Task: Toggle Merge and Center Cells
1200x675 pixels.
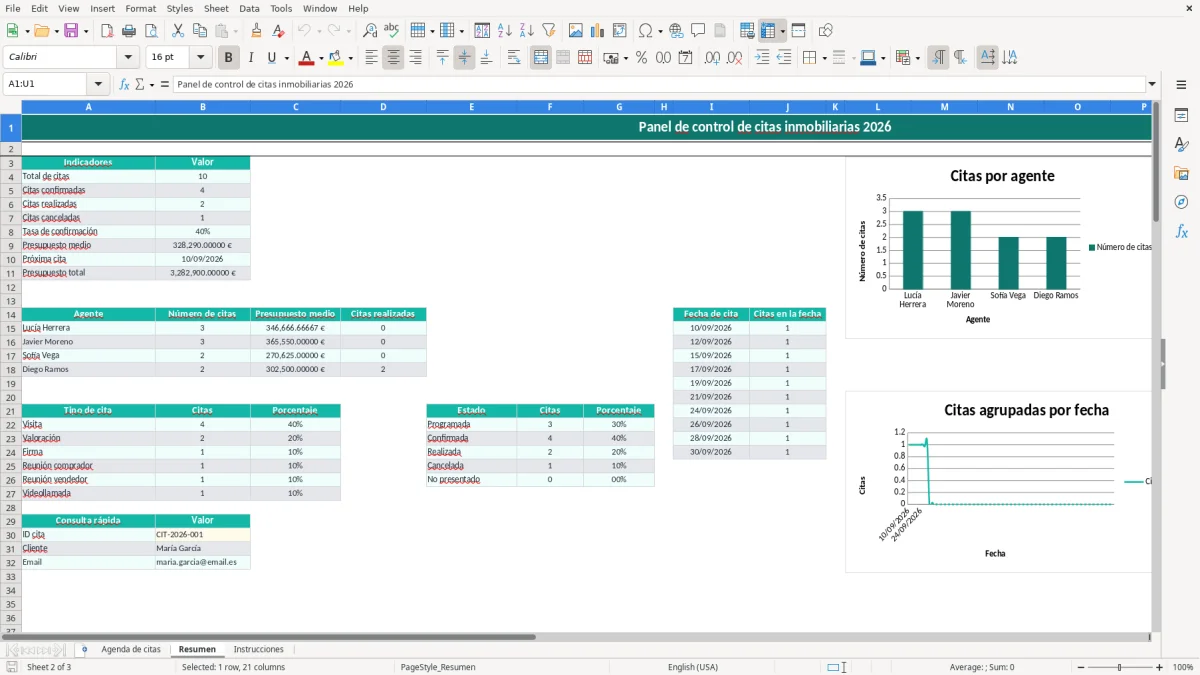Action: click(541, 58)
